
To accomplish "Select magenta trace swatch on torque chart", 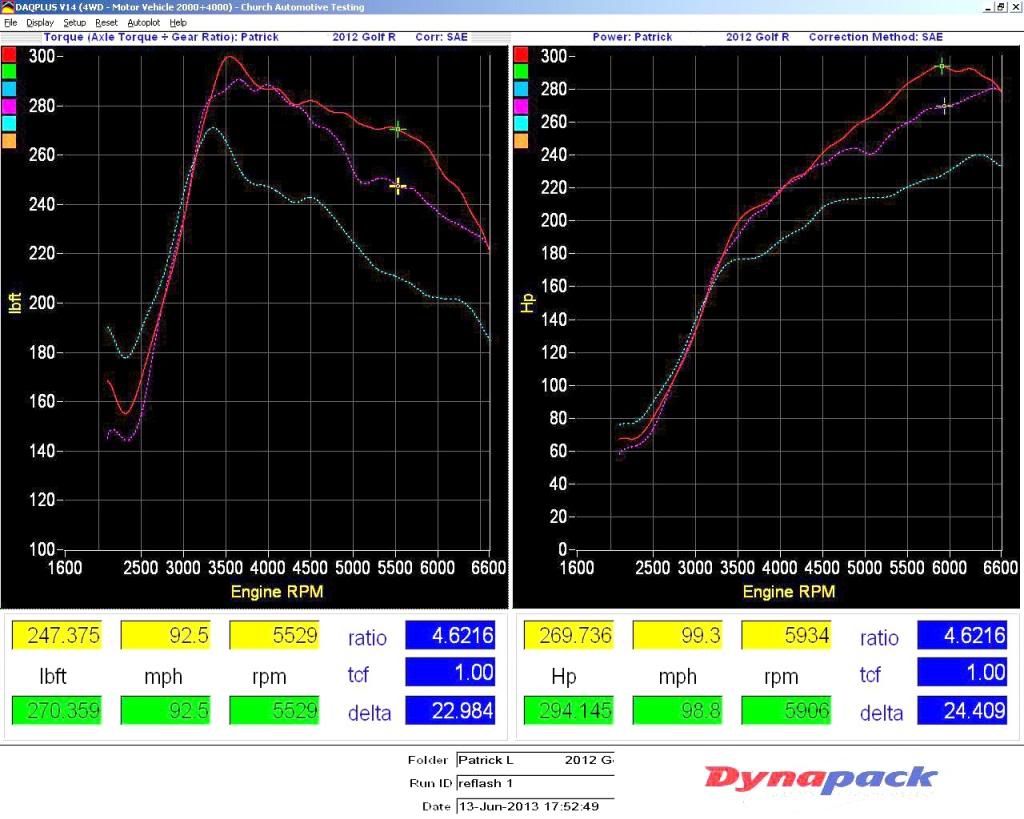I will pyautogui.click(x=9, y=106).
